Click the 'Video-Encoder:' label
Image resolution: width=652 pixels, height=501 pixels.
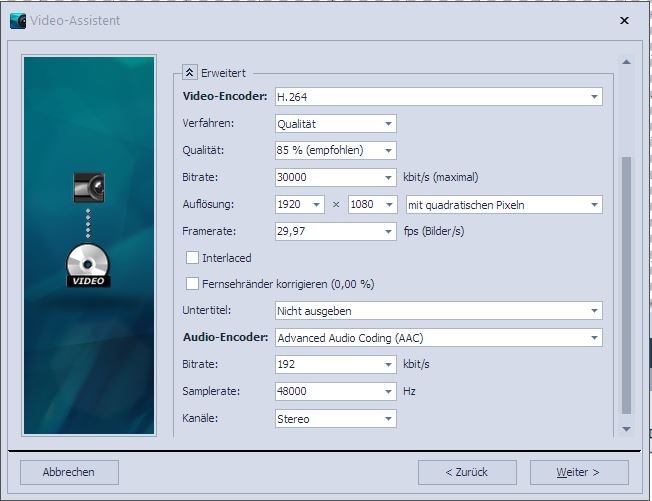tap(225, 96)
